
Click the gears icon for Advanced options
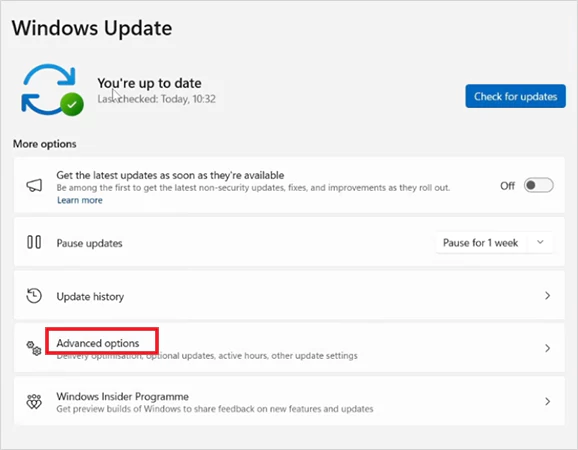[34, 348]
